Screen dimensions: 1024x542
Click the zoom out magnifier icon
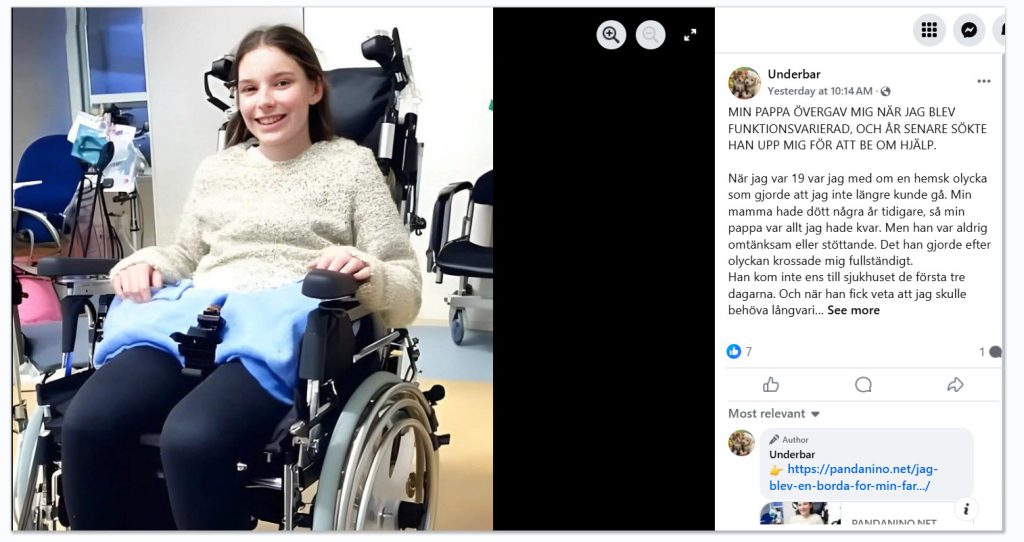coord(650,35)
